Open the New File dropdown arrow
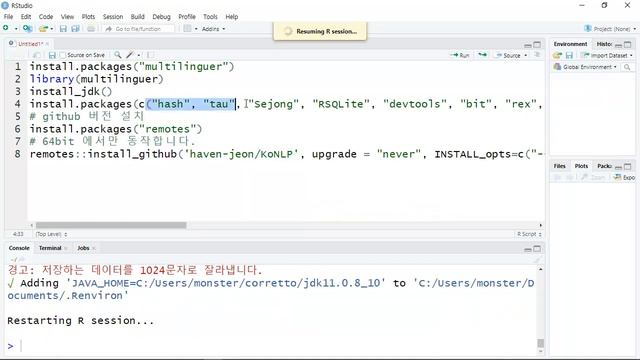The width and height of the screenshot is (640, 360). (16, 29)
